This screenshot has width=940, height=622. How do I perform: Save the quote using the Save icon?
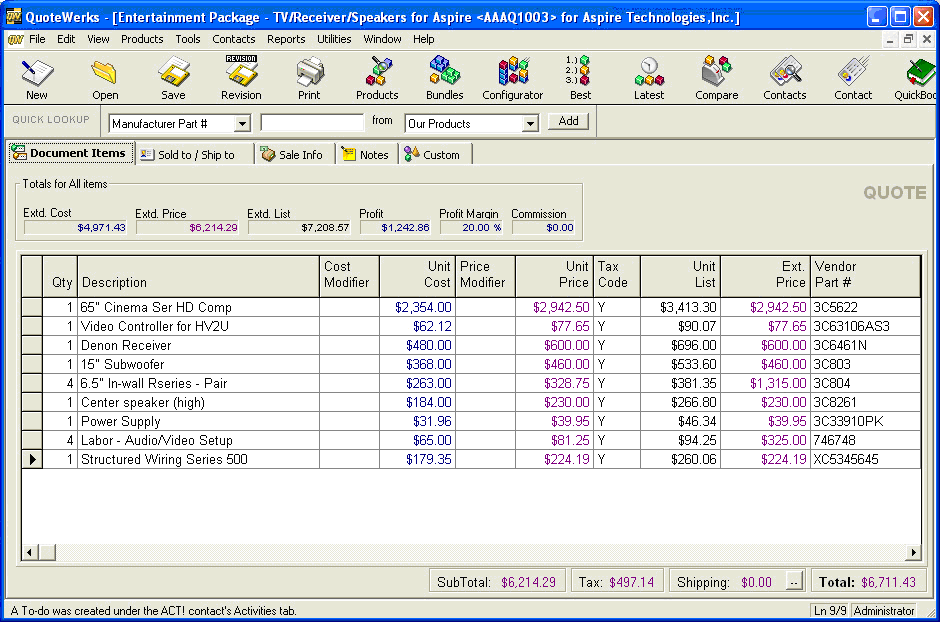(173, 77)
